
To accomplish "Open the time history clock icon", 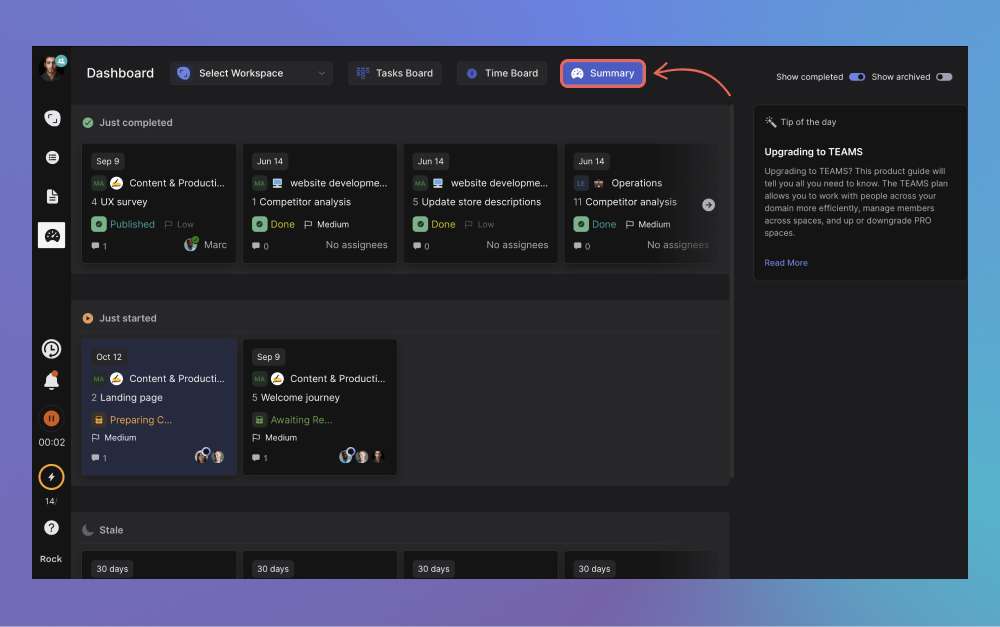I will (52, 349).
